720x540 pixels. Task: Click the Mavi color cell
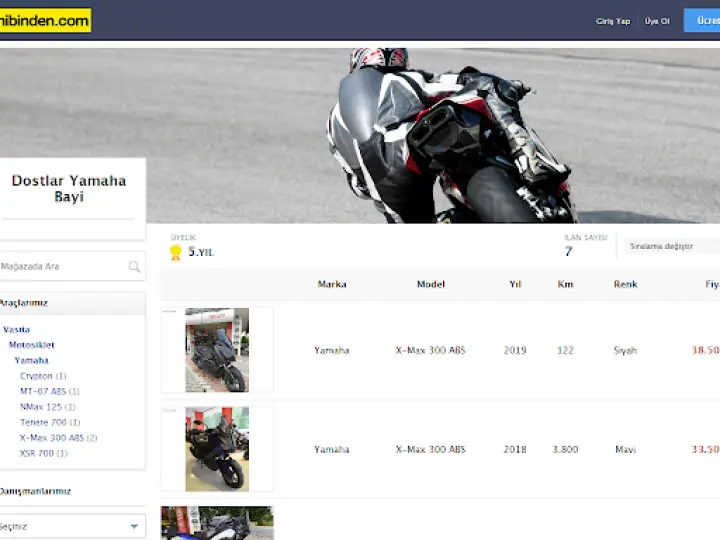[625, 450]
